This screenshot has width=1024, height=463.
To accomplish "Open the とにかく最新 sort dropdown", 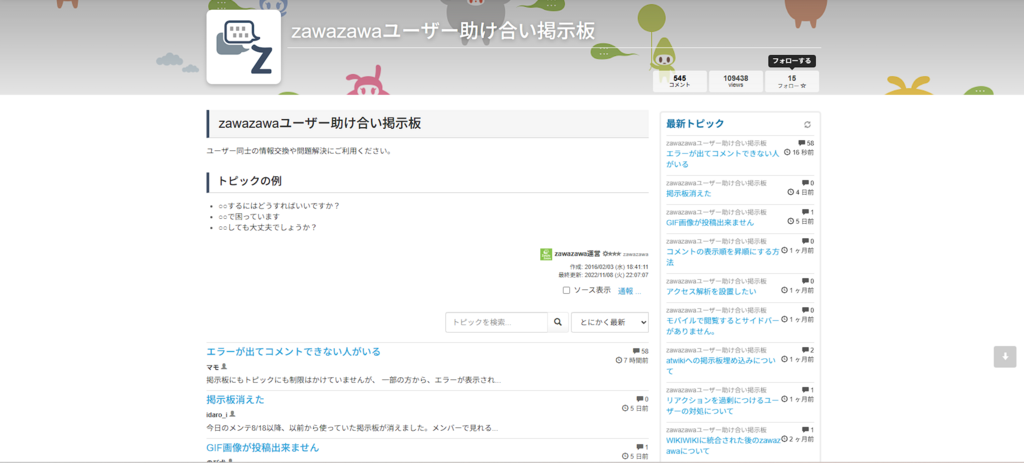I will point(610,322).
